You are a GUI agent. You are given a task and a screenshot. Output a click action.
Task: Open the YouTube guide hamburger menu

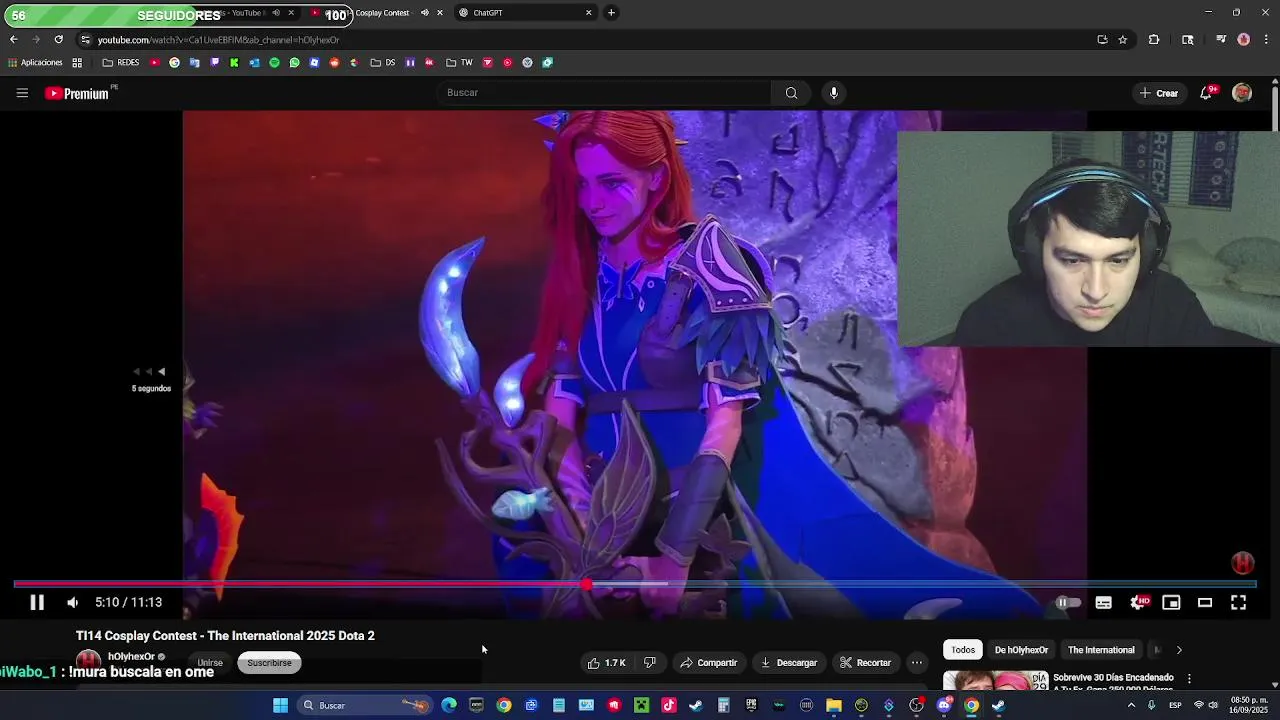[x=22, y=93]
